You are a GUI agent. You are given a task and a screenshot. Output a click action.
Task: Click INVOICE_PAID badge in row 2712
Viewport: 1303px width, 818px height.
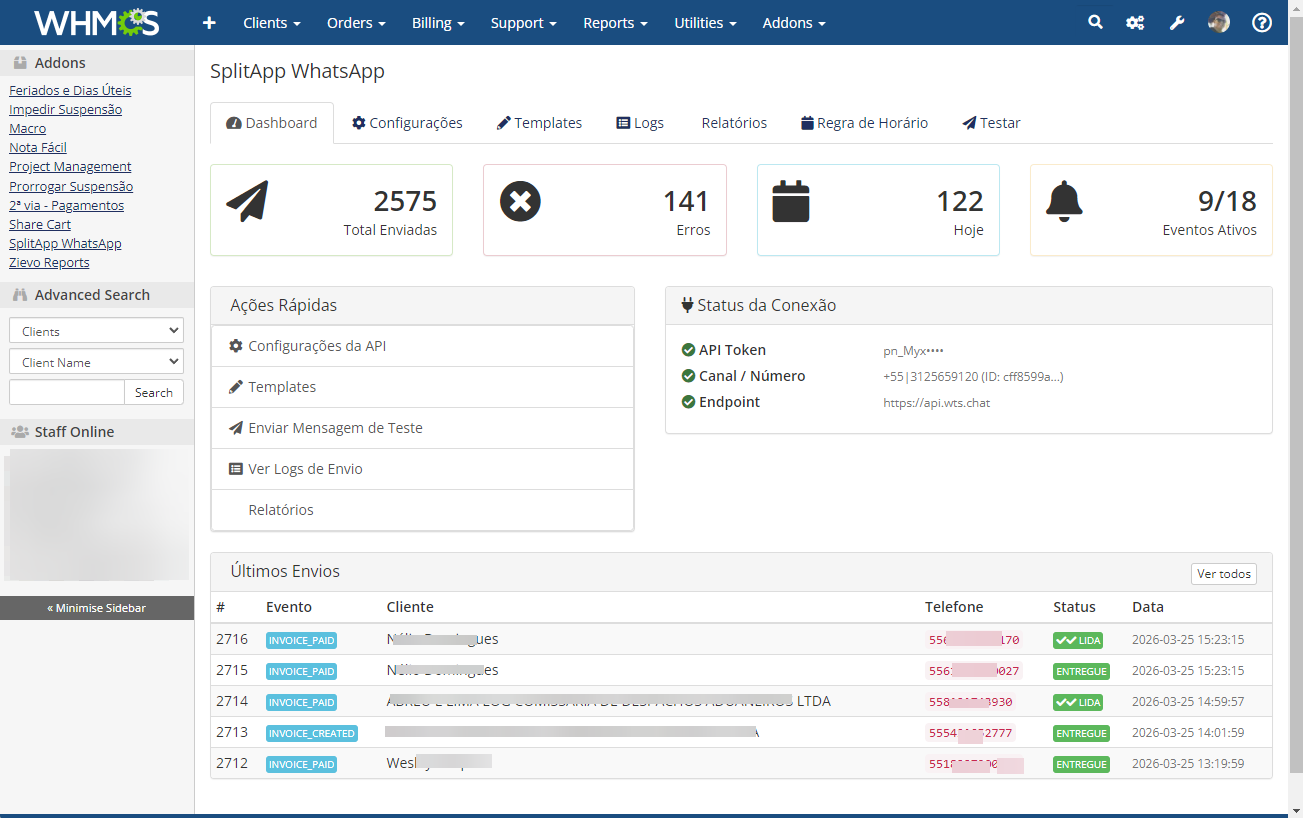(x=301, y=764)
